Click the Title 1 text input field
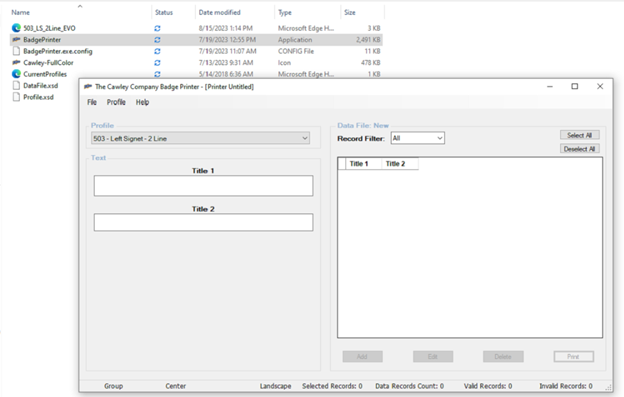The width and height of the screenshot is (624, 397). (x=203, y=186)
